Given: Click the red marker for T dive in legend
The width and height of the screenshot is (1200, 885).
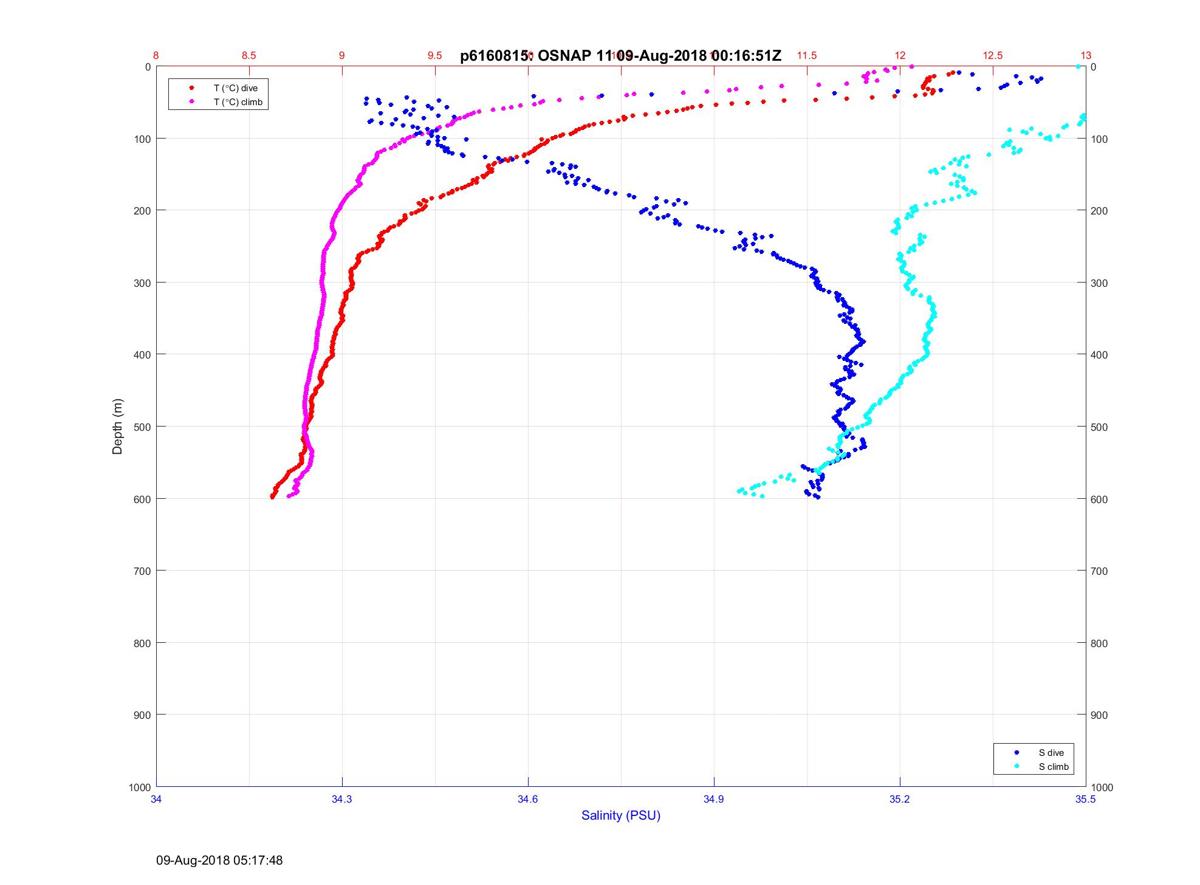Looking at the screenshot, I should click(191, 88).
